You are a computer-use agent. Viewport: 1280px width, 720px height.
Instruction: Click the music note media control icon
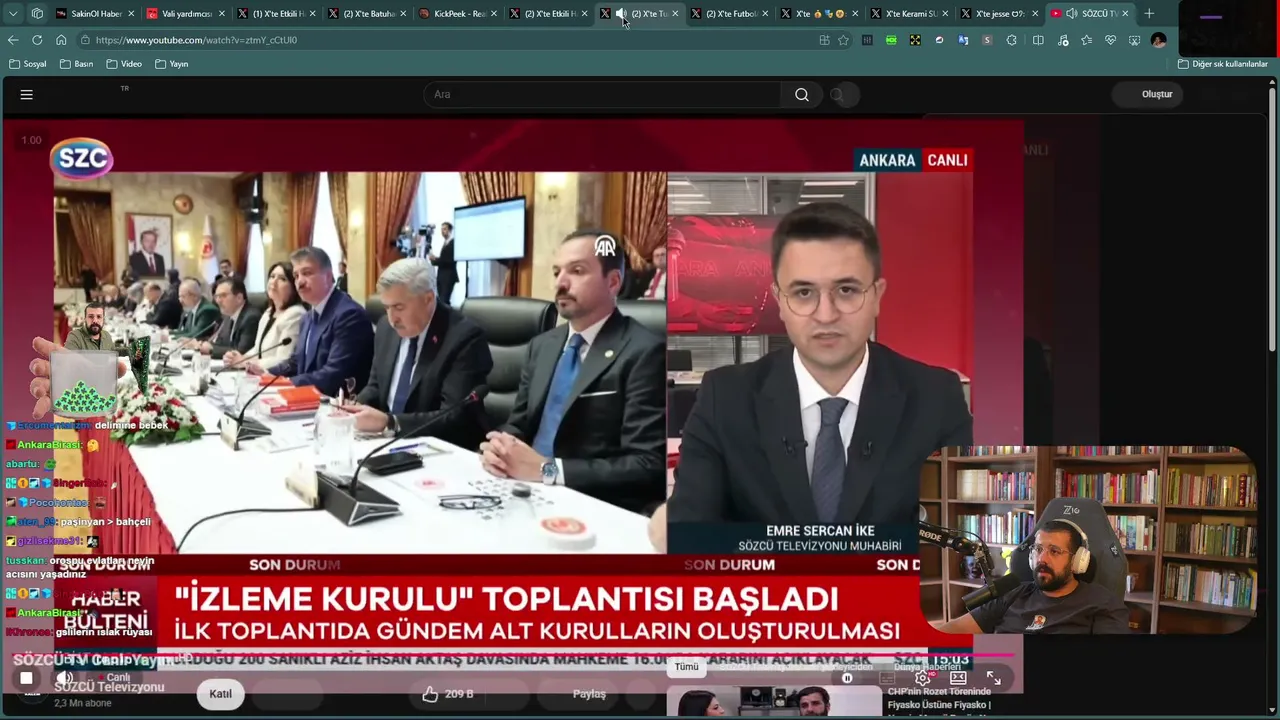[1062, 40]
